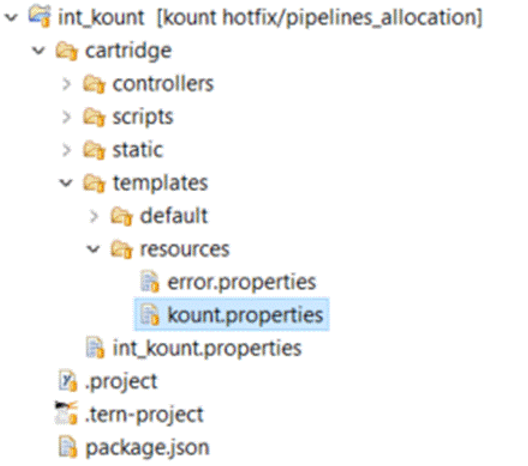Click the kount.properties file icon
This screenshot has height=466, width=528.
149,314
